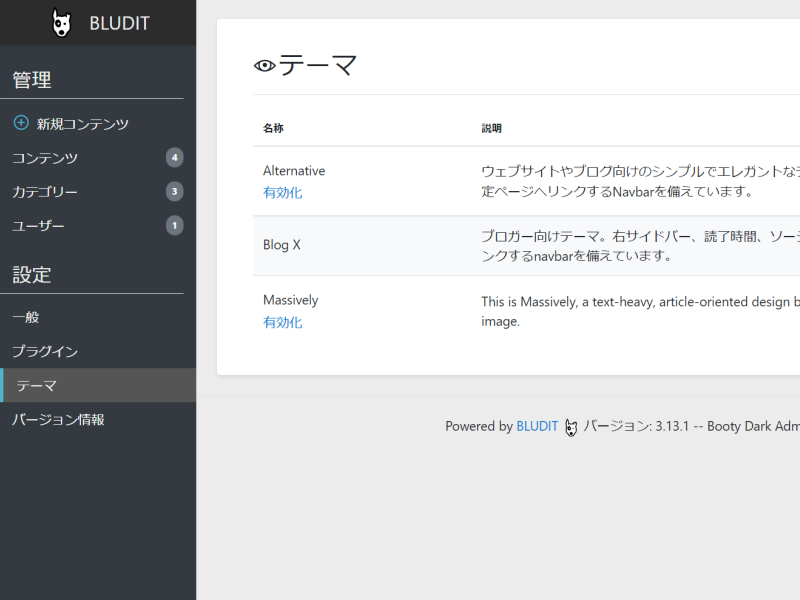Click the 名称 column header

tap(273, 128)
